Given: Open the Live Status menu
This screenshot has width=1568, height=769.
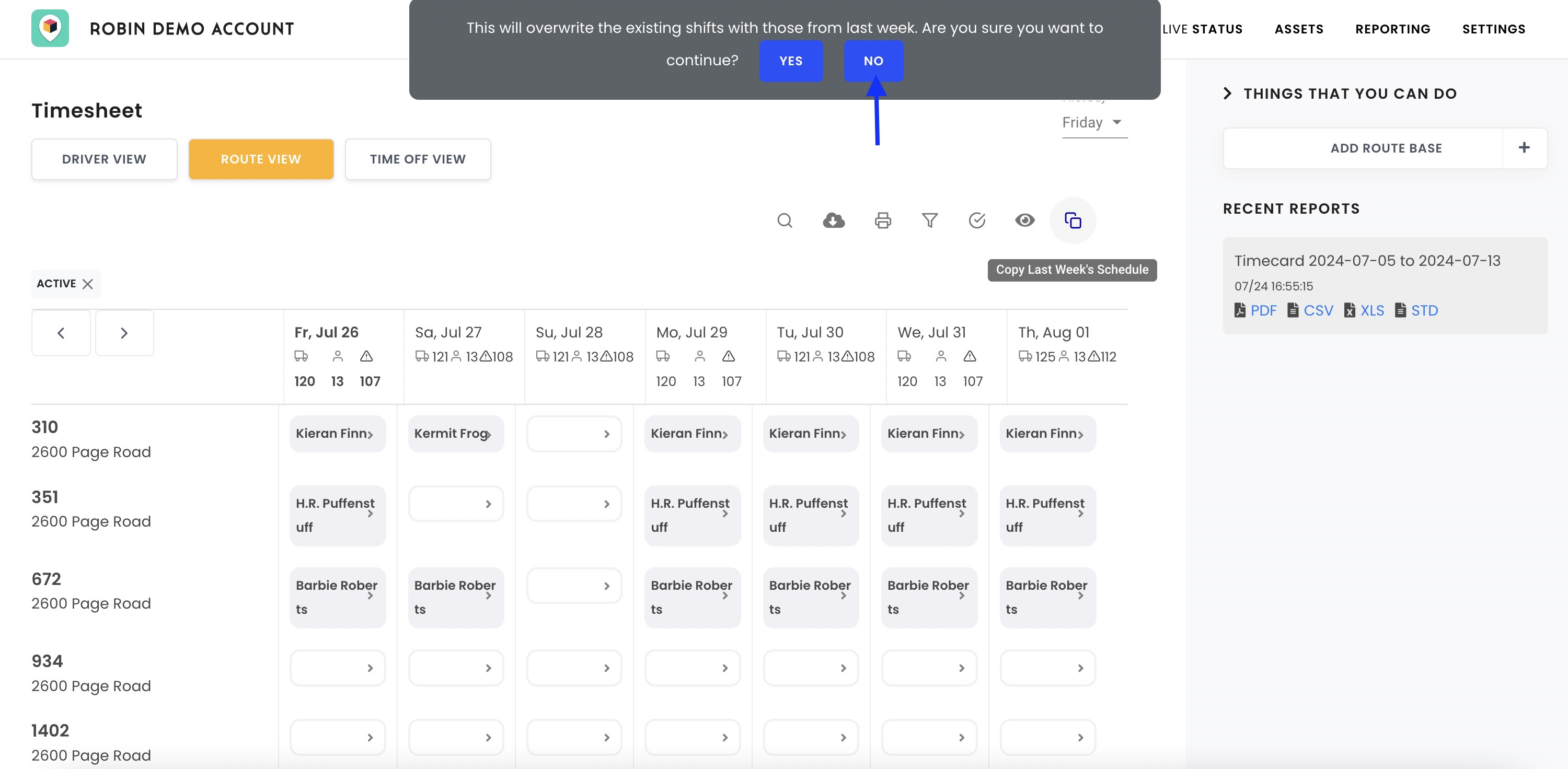Looking at the screenshot, I should point(1202,29).
